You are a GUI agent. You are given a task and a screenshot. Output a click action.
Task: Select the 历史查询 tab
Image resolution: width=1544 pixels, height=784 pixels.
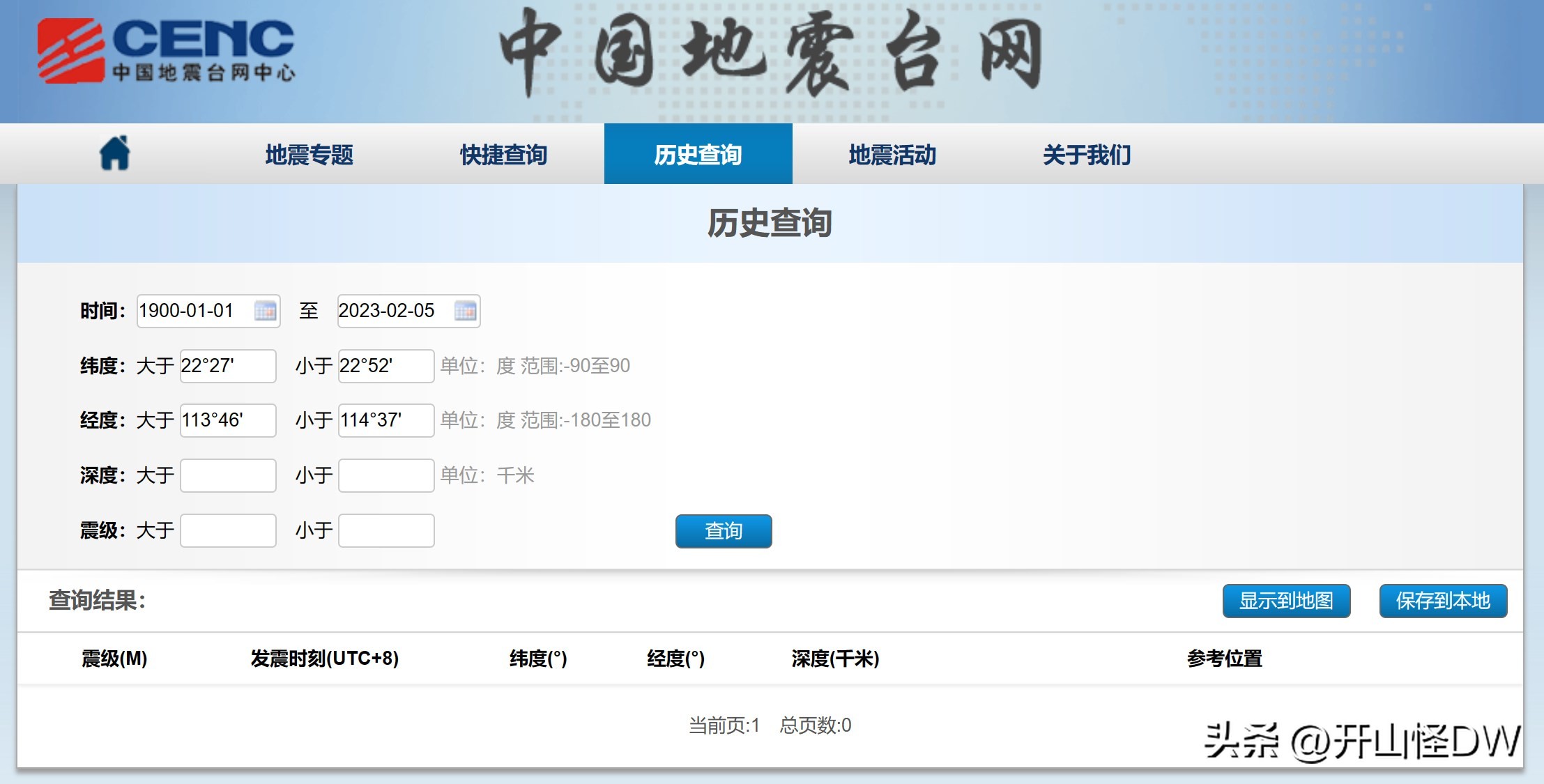pos(698,155)
